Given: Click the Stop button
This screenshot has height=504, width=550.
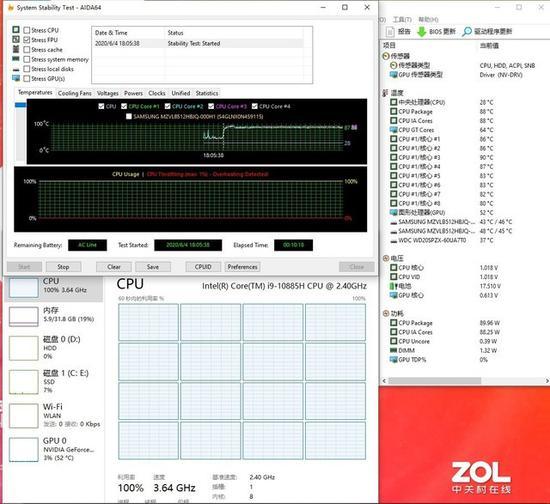Looking at the screenshot, I should tap(63, 267).
